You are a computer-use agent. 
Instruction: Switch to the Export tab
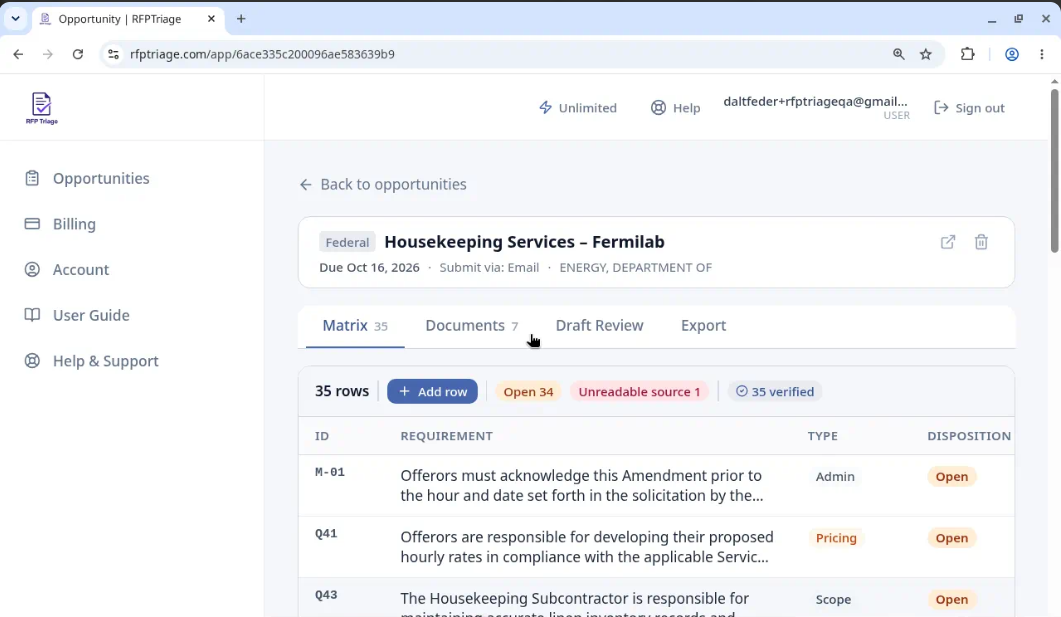click(x=703, y=325)
